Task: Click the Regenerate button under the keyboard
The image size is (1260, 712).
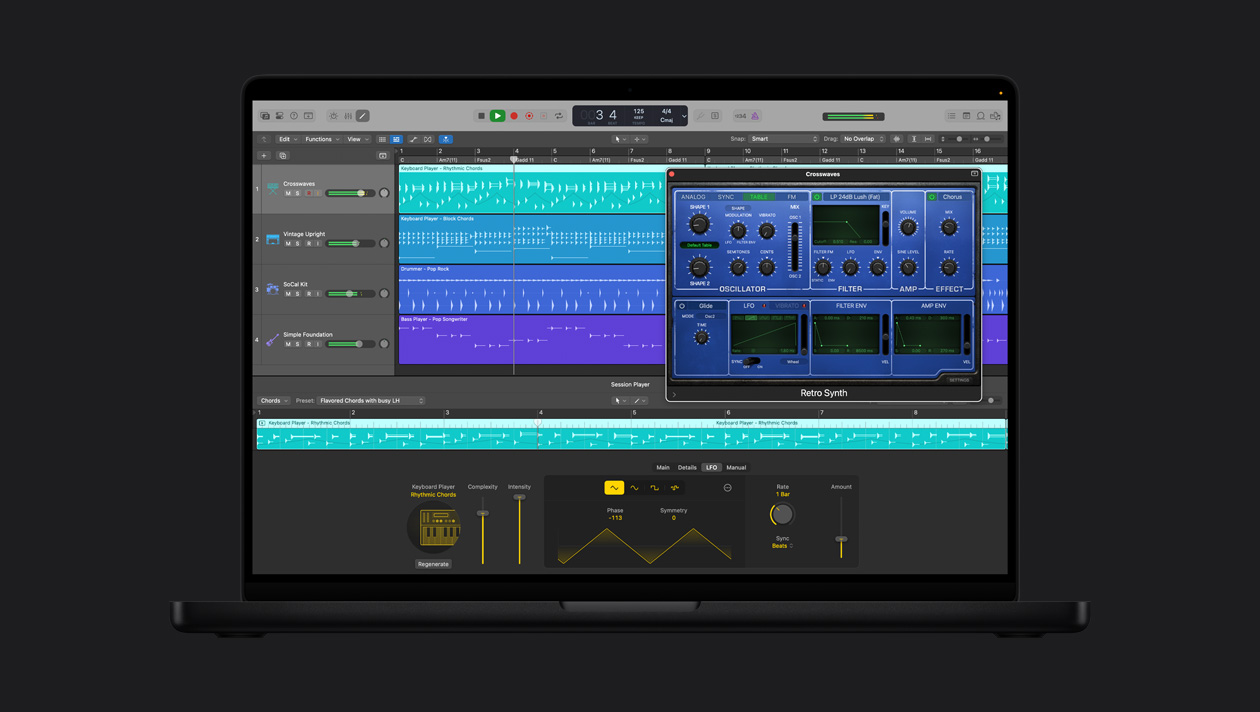Action: coord(434,564)
